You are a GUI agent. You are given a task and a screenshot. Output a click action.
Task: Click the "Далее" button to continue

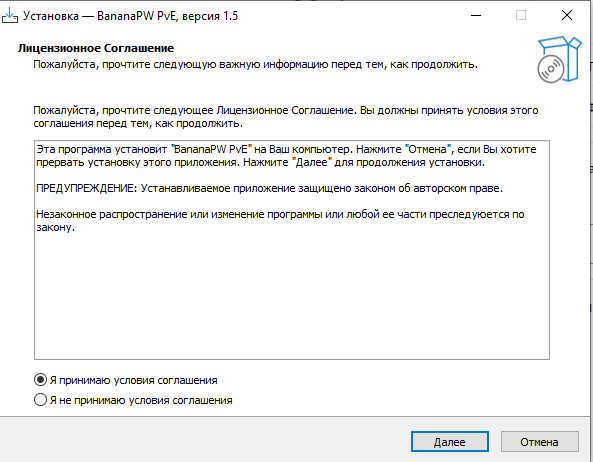click(450, 442)
